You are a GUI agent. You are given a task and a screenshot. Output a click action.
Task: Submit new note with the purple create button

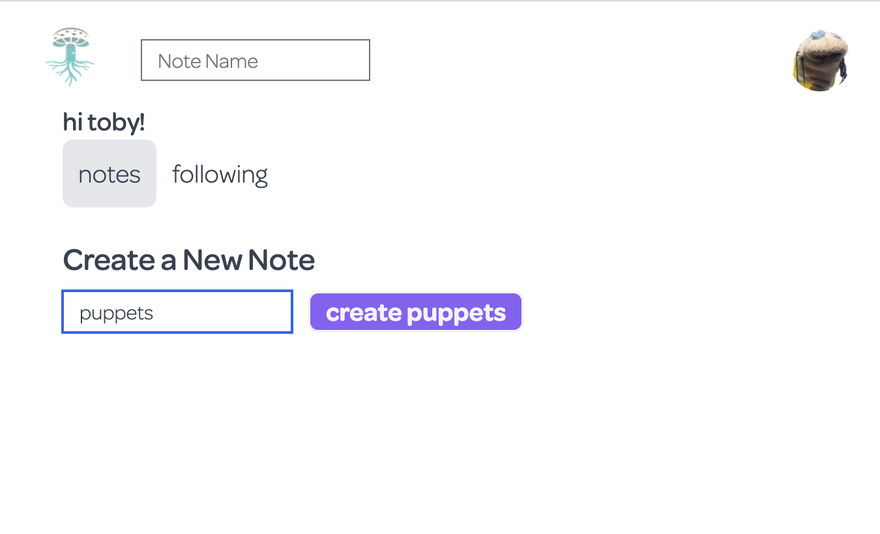click(416, 312)
